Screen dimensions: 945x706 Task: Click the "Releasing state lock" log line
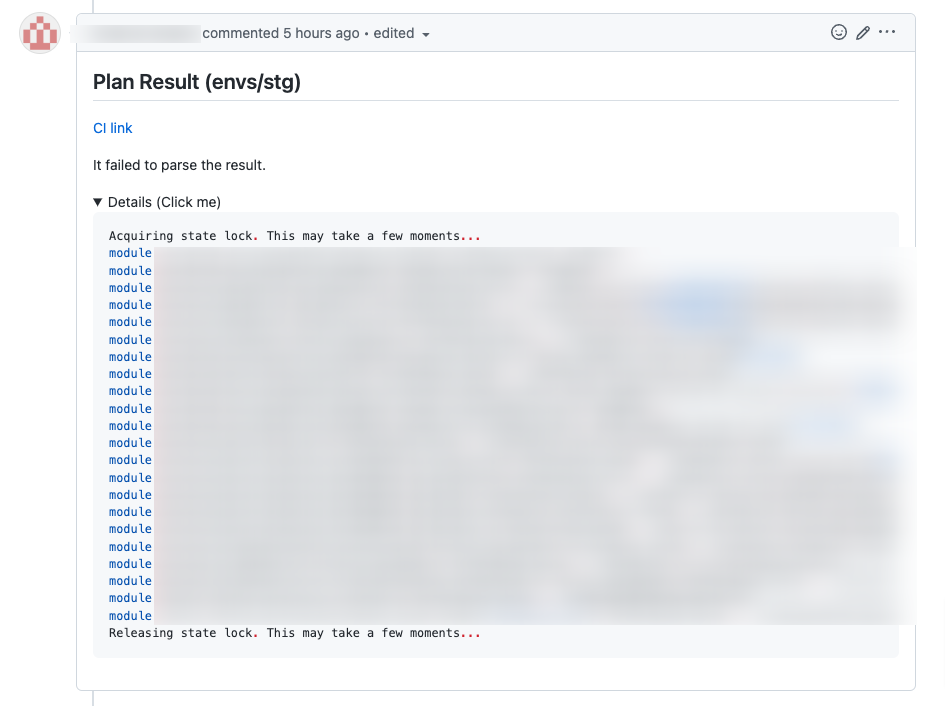pos(295,632)
